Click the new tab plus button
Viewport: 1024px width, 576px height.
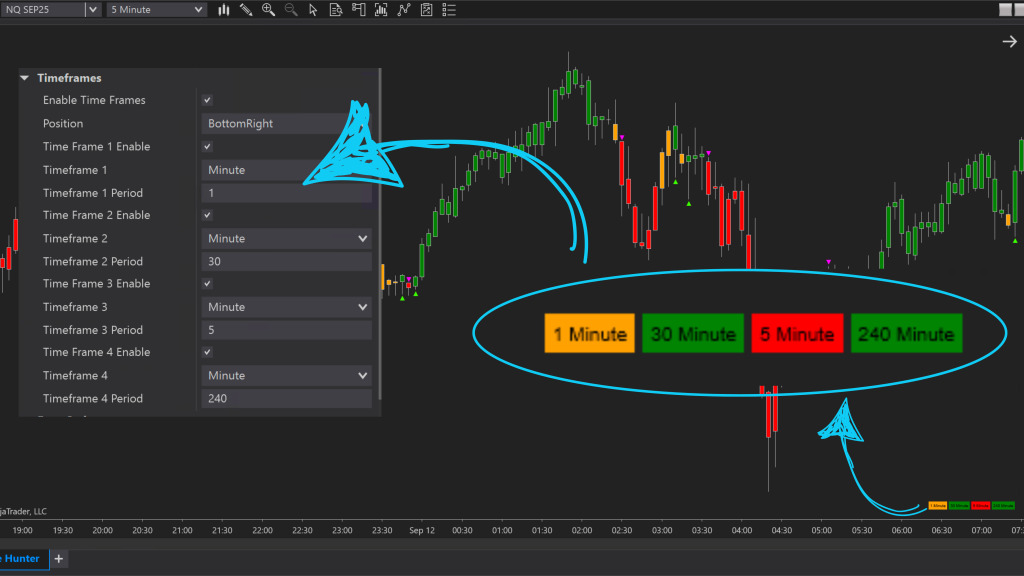(x=58, y=559)
